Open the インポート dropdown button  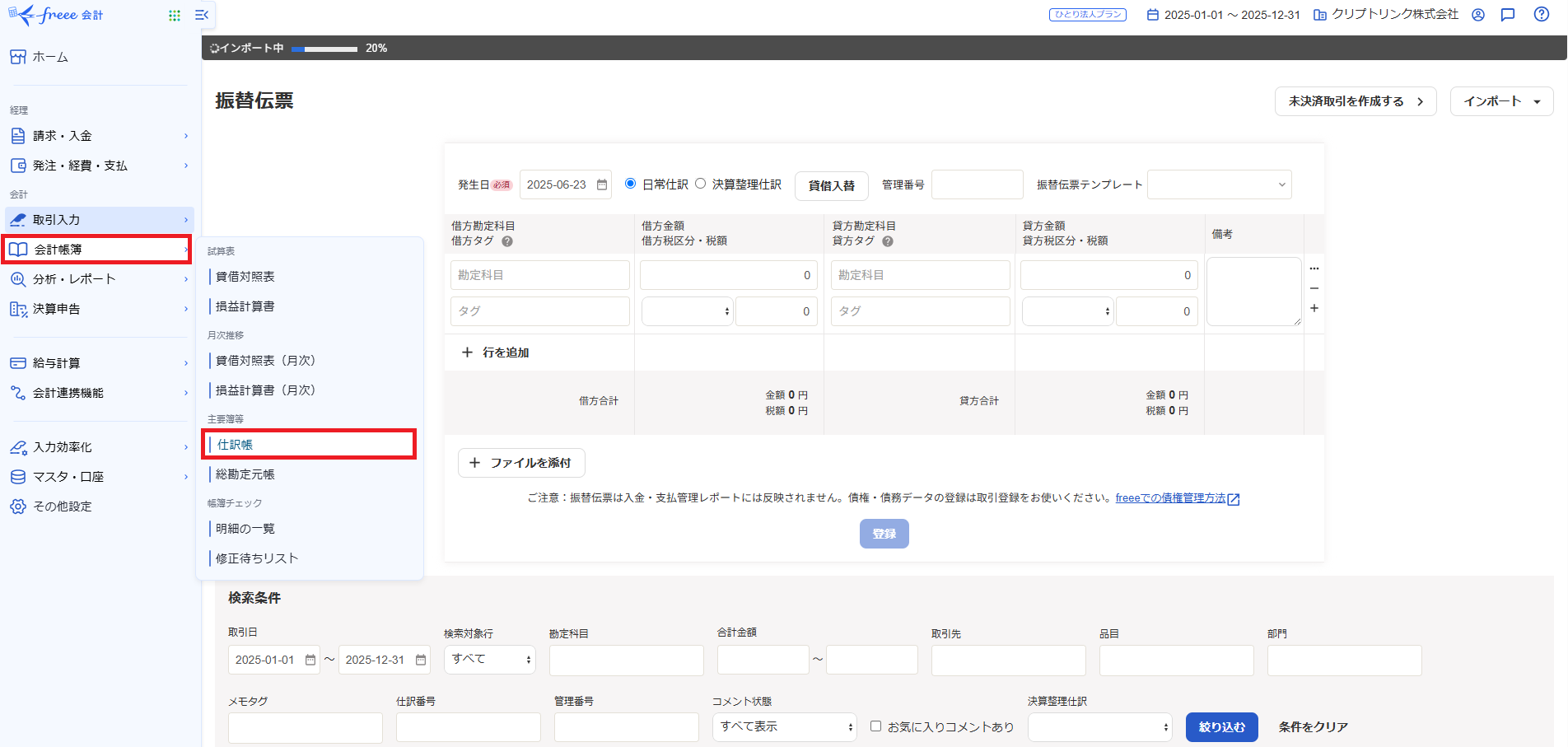coord(1501,101)
